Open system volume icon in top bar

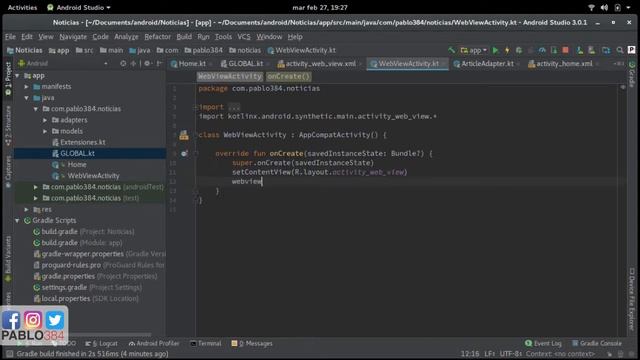tap(604, 7)
